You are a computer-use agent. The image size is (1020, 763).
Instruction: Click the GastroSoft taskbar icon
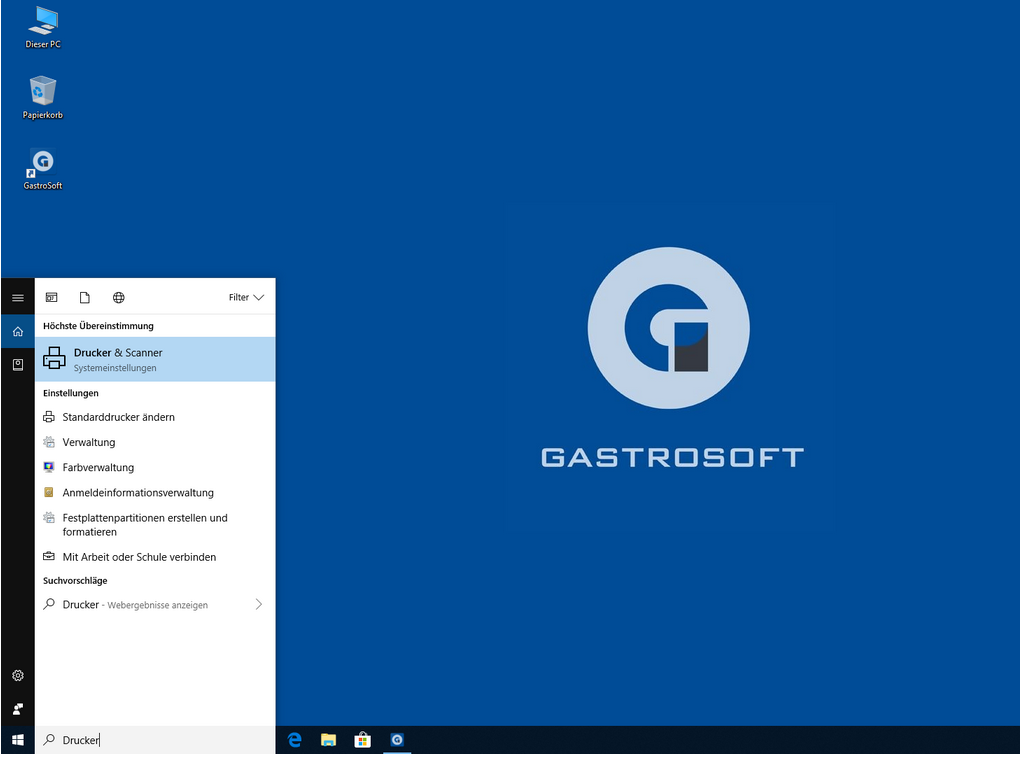[x=397, y=740]
